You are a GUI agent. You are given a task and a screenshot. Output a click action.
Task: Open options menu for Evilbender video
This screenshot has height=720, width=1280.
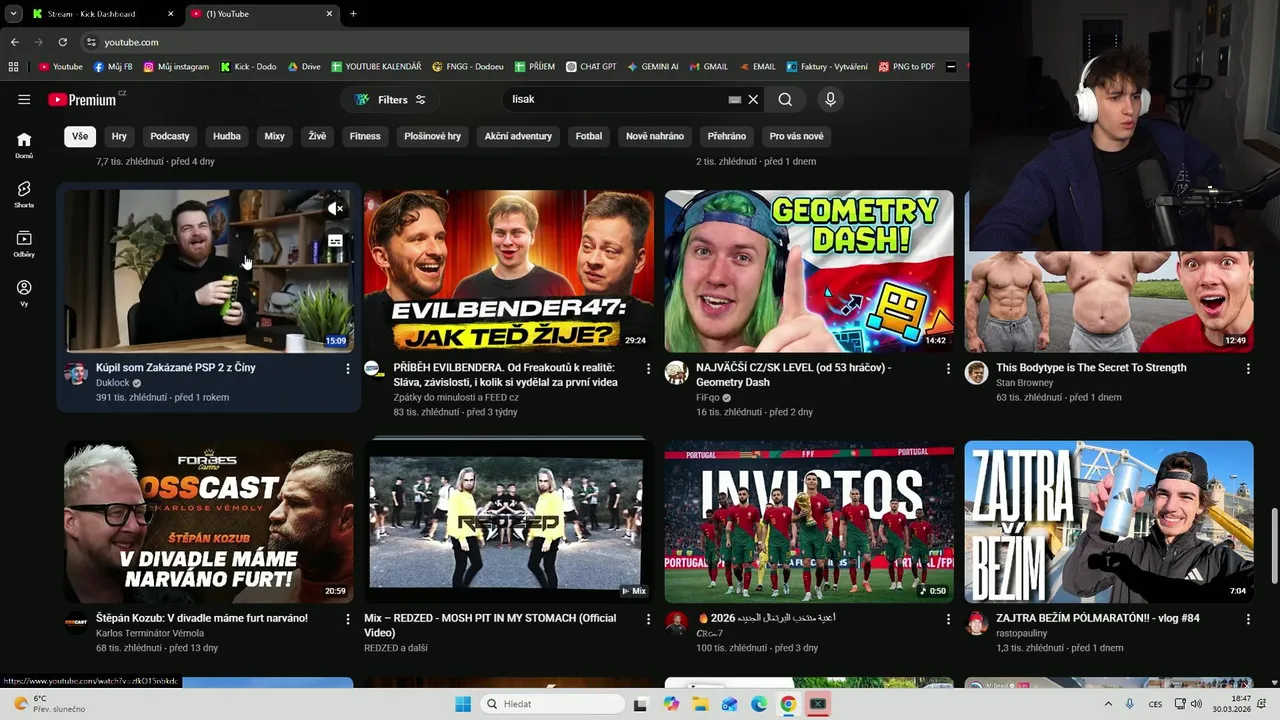pyautogui.click(x=648, y=369)
